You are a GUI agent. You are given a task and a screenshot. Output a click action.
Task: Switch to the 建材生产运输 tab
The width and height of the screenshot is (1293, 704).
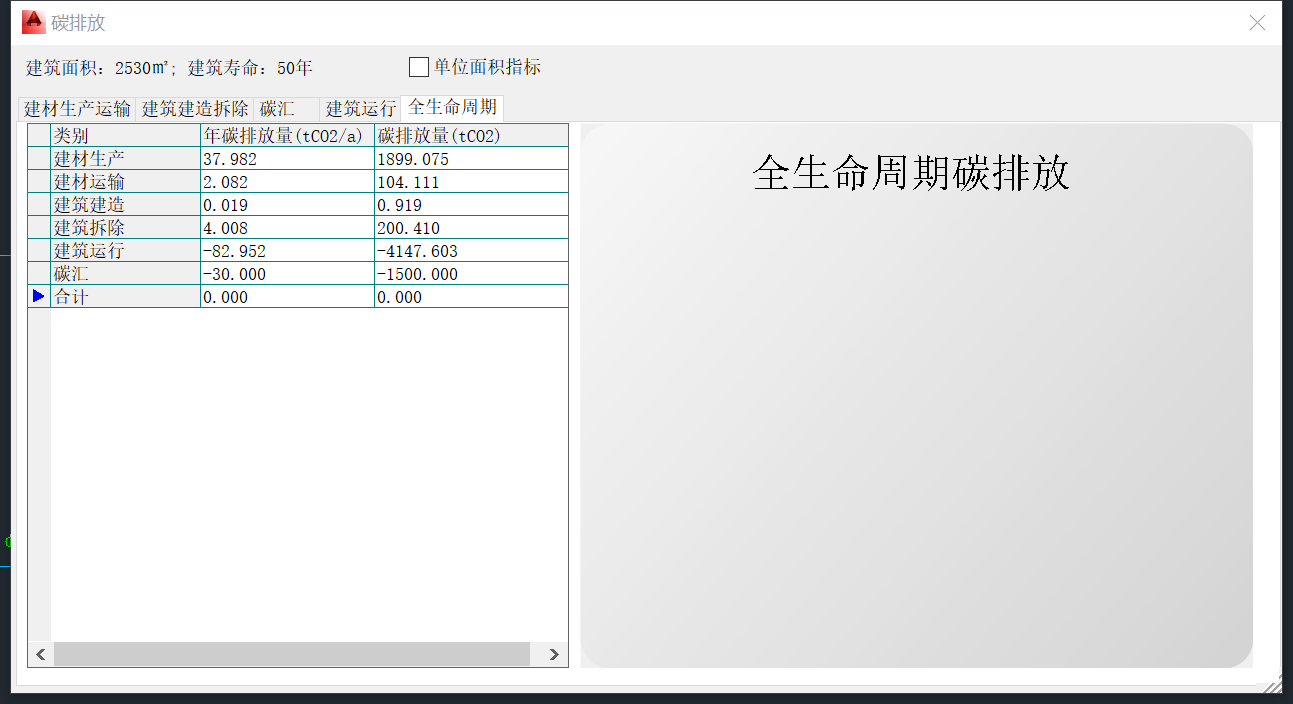point(77,109)
